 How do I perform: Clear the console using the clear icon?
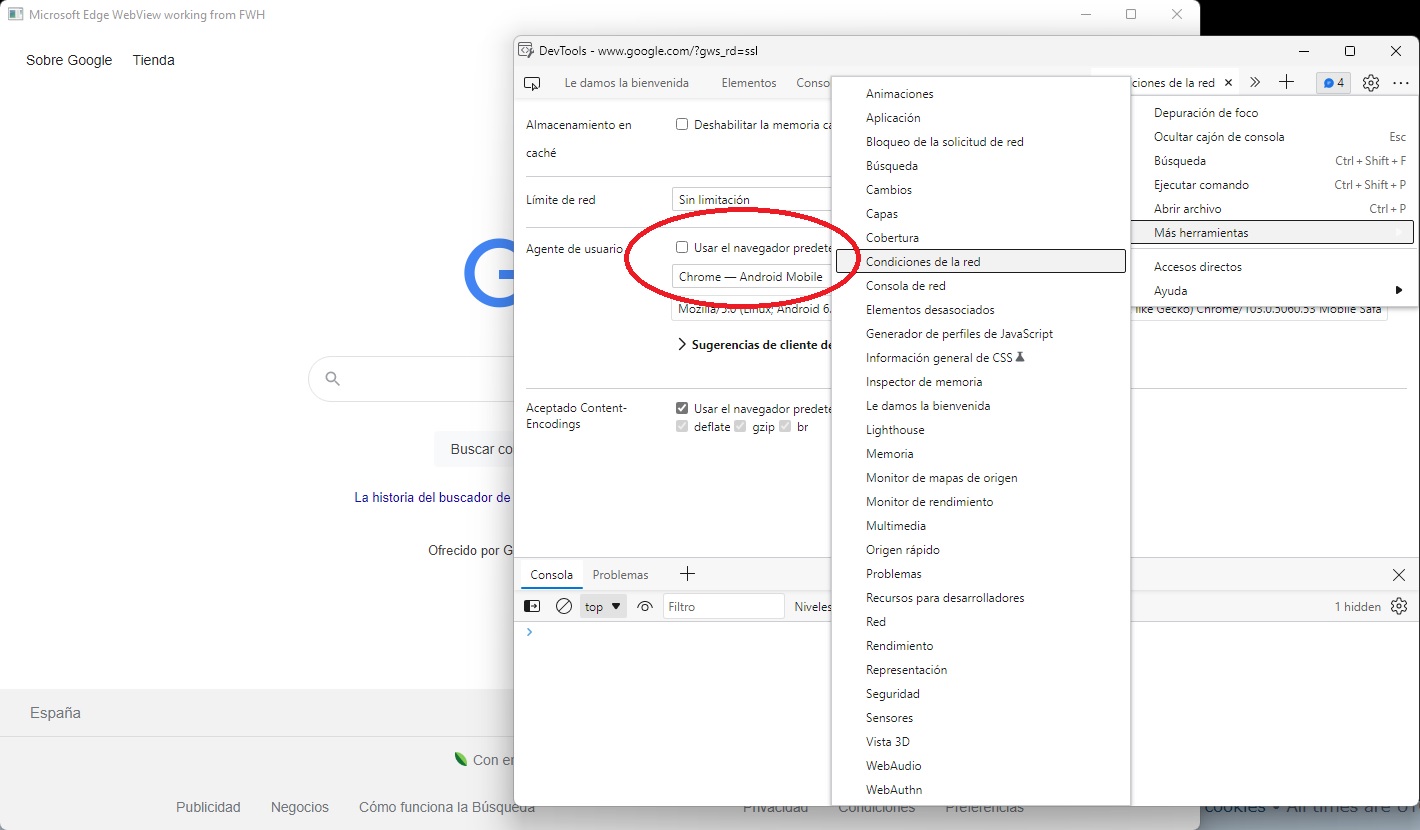(x=564, y=606)
